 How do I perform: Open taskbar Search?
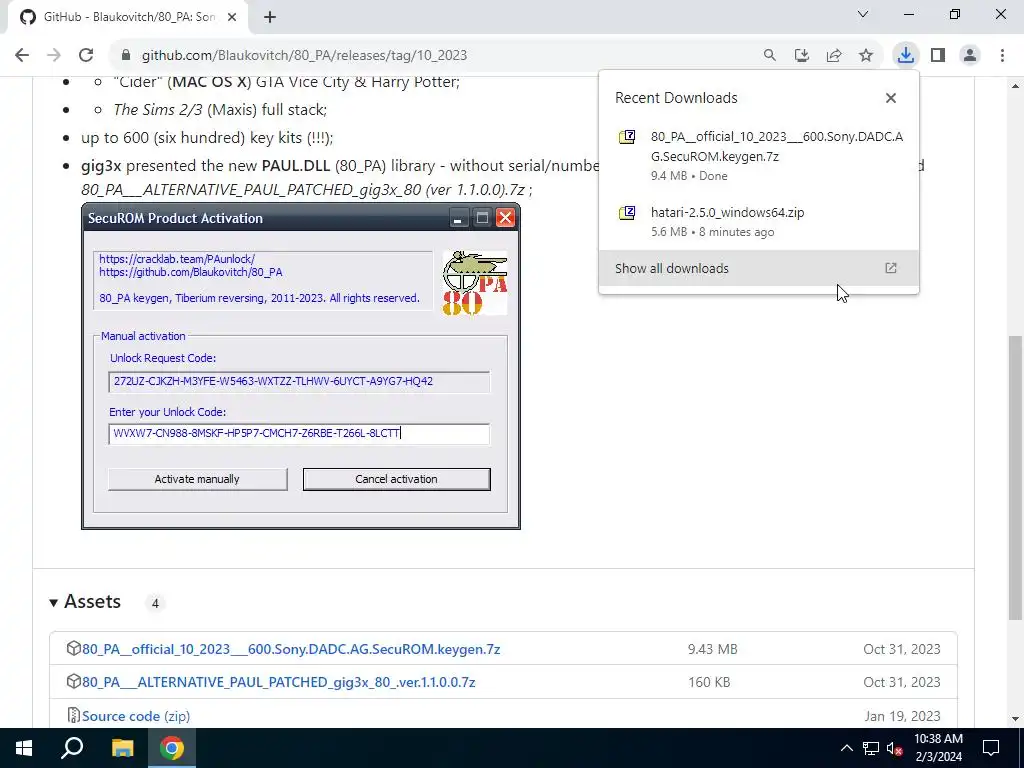coord(72,748)
